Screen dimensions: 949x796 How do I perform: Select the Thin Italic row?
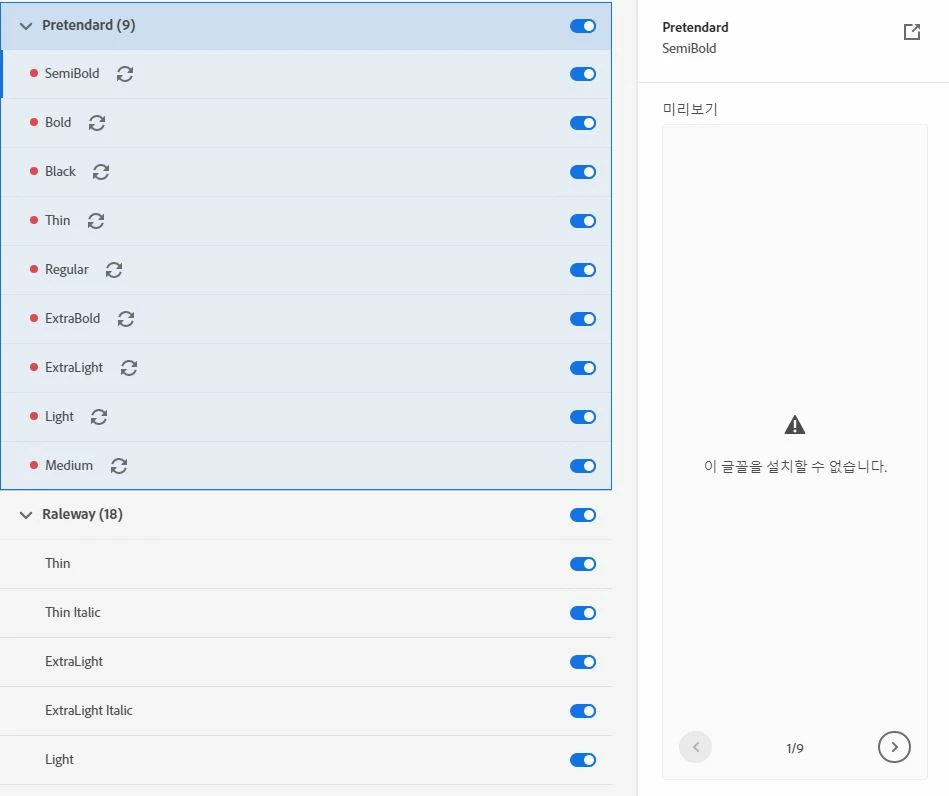(x=306, y=613)
